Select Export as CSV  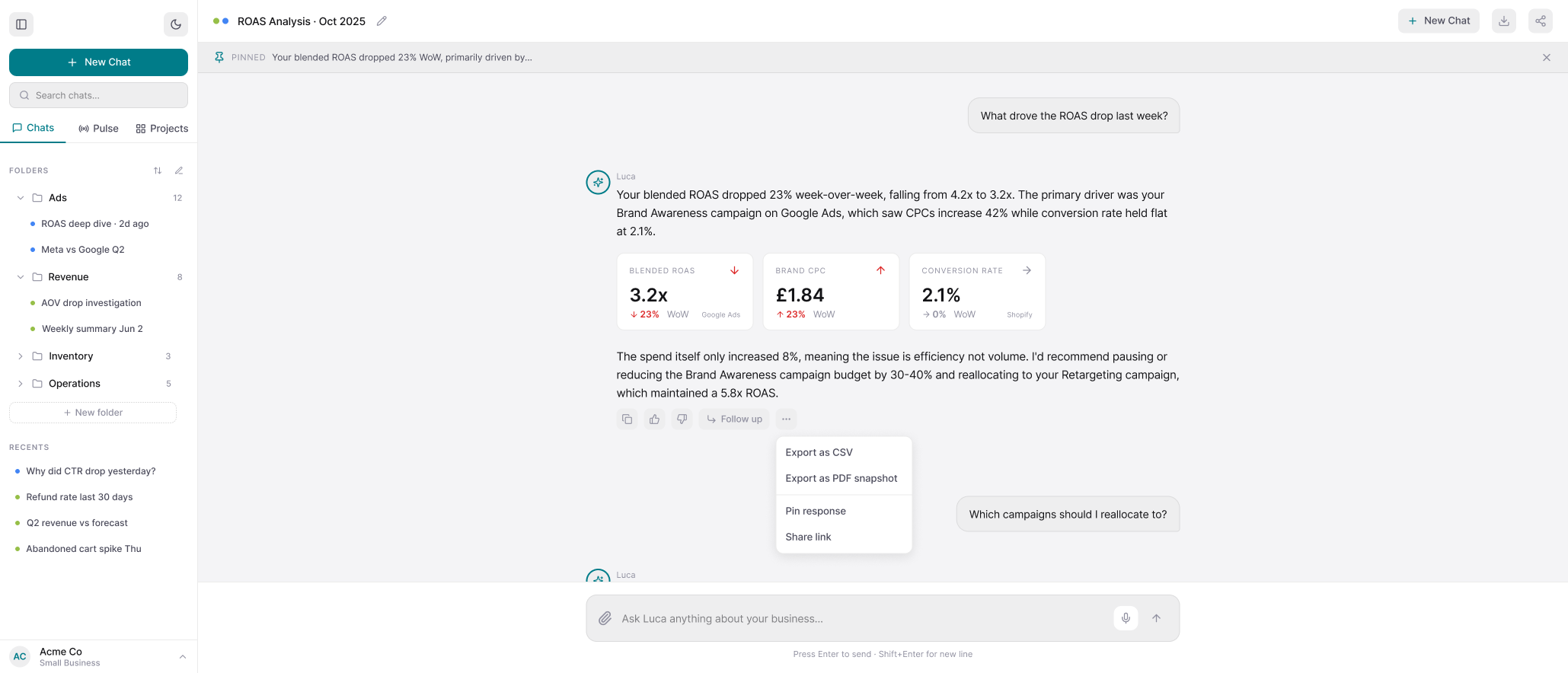point(844,452)
